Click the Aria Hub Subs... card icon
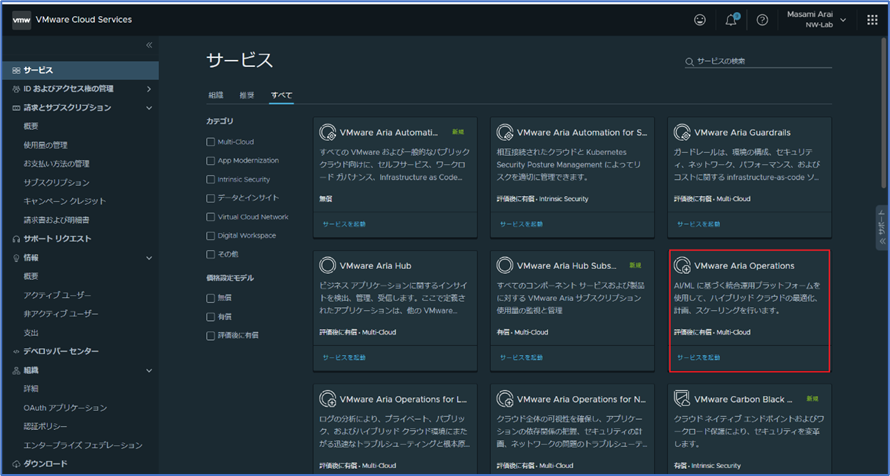890x476 pixels. pyautogui.click(x=505, y=266)
